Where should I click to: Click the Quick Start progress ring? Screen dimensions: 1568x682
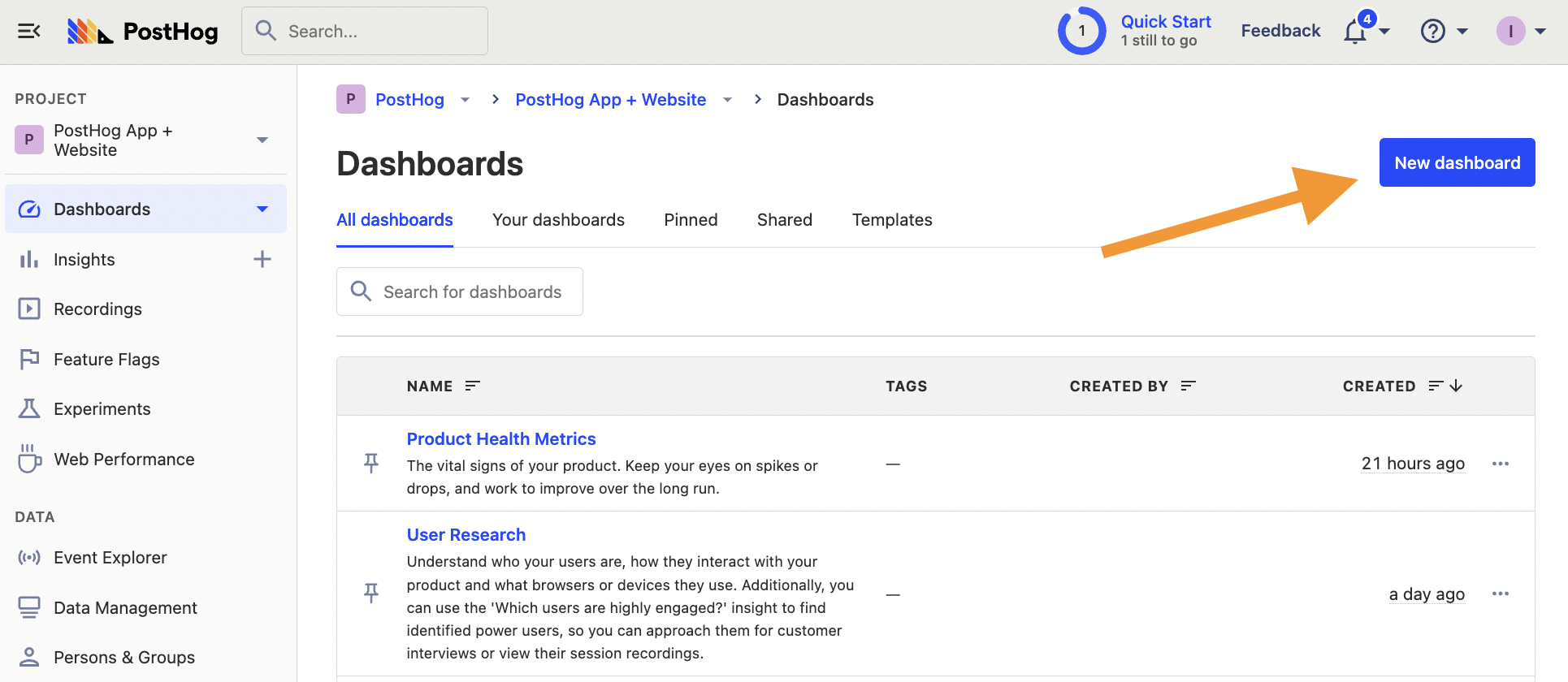coord(1081,32)
